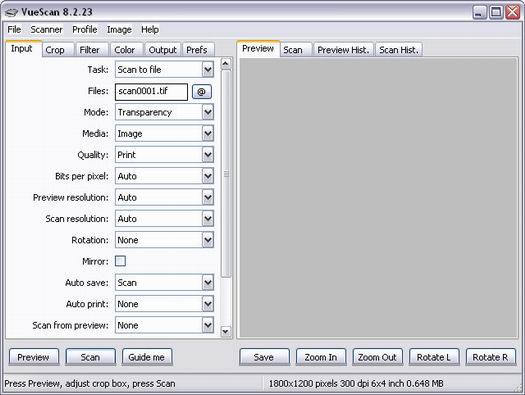This screenshot has width=525, height=395.
Task: Click the Files field containing scan0001.tif
Action: (x=151, y=92)
